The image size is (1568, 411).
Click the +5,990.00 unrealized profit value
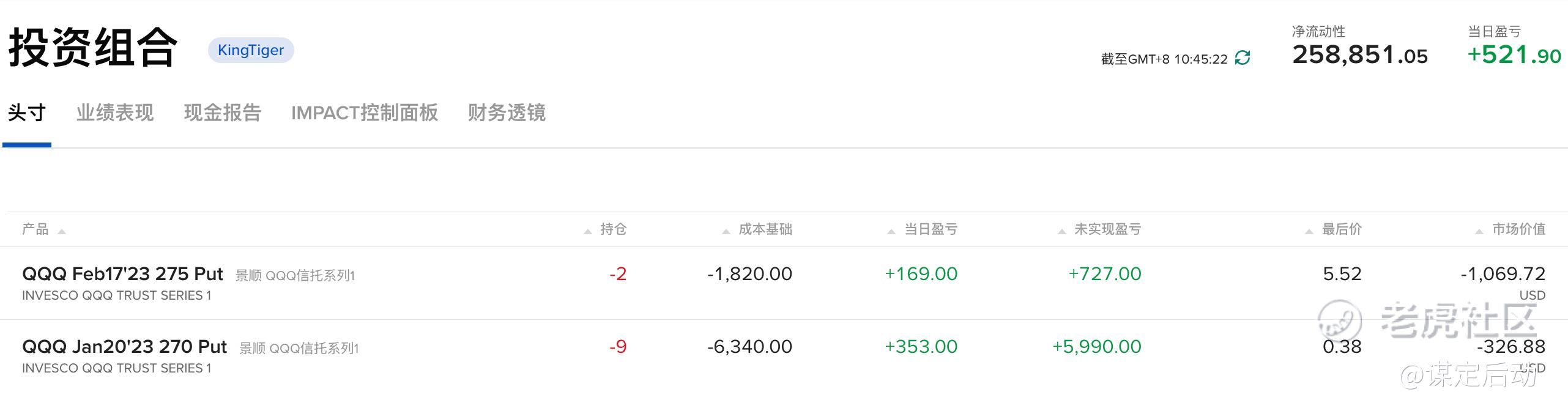click(1096, 347)
